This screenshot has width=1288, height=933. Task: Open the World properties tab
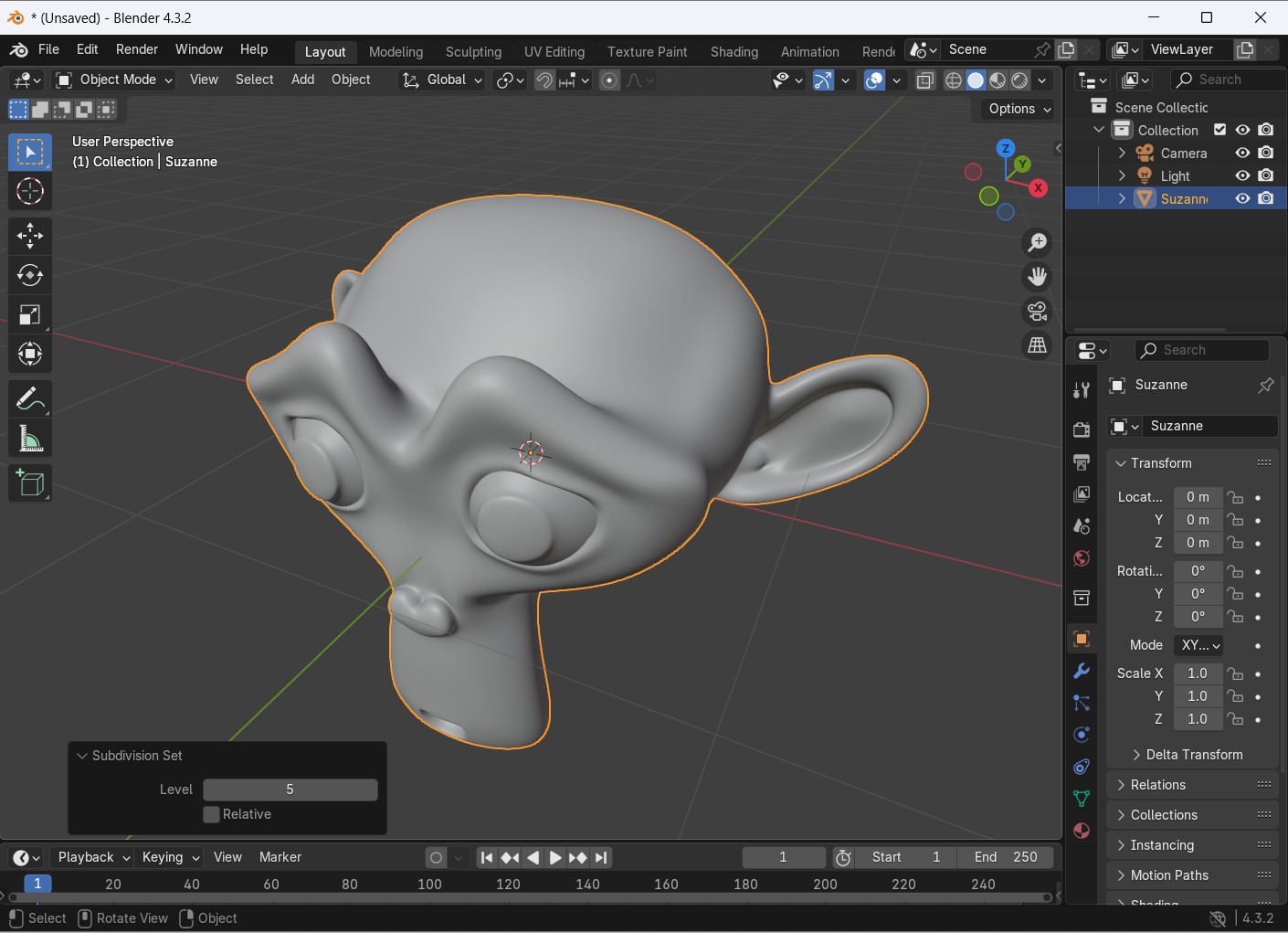point(1082,558)
